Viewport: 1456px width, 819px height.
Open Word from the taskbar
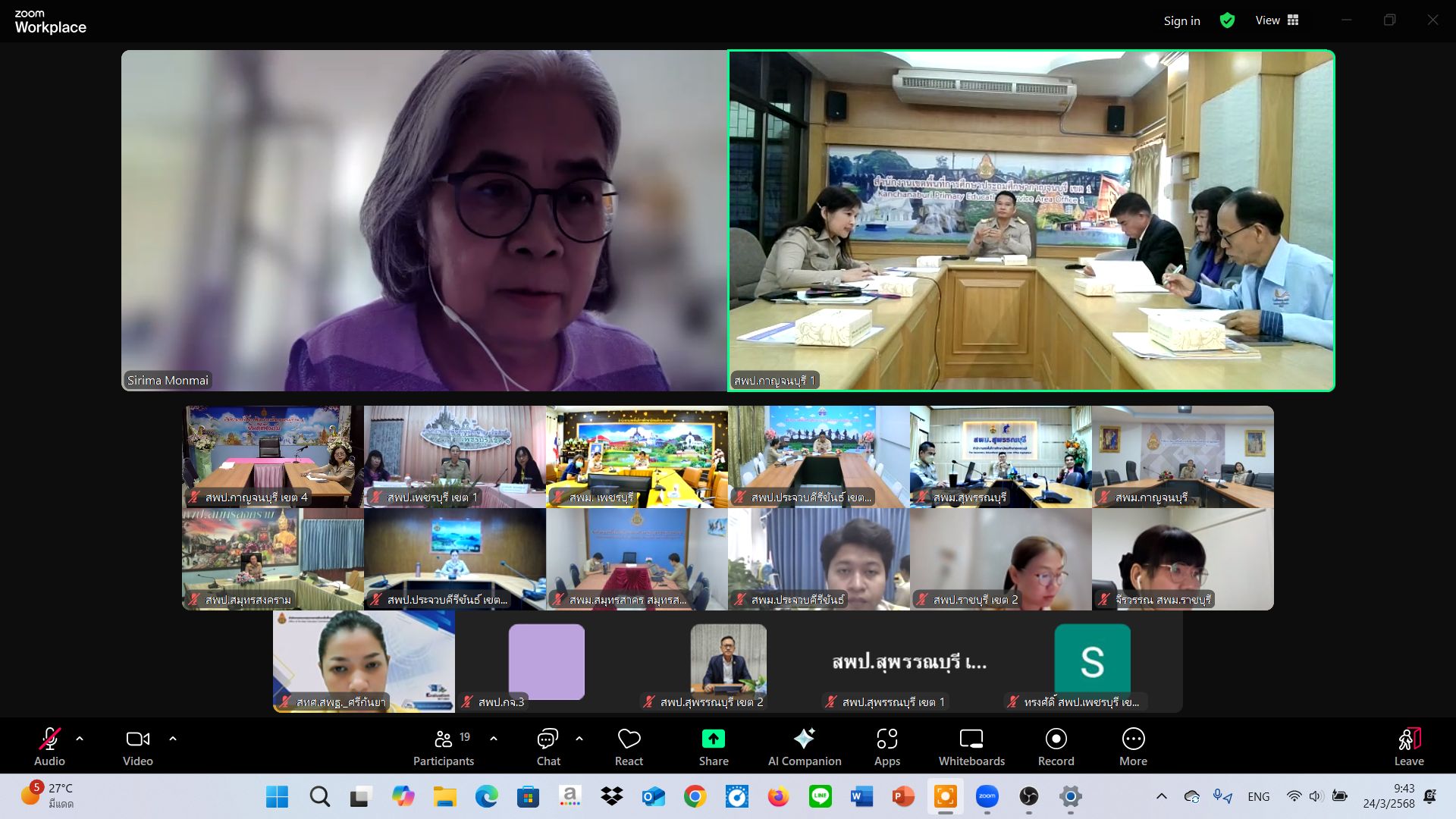tap(861, 796)
